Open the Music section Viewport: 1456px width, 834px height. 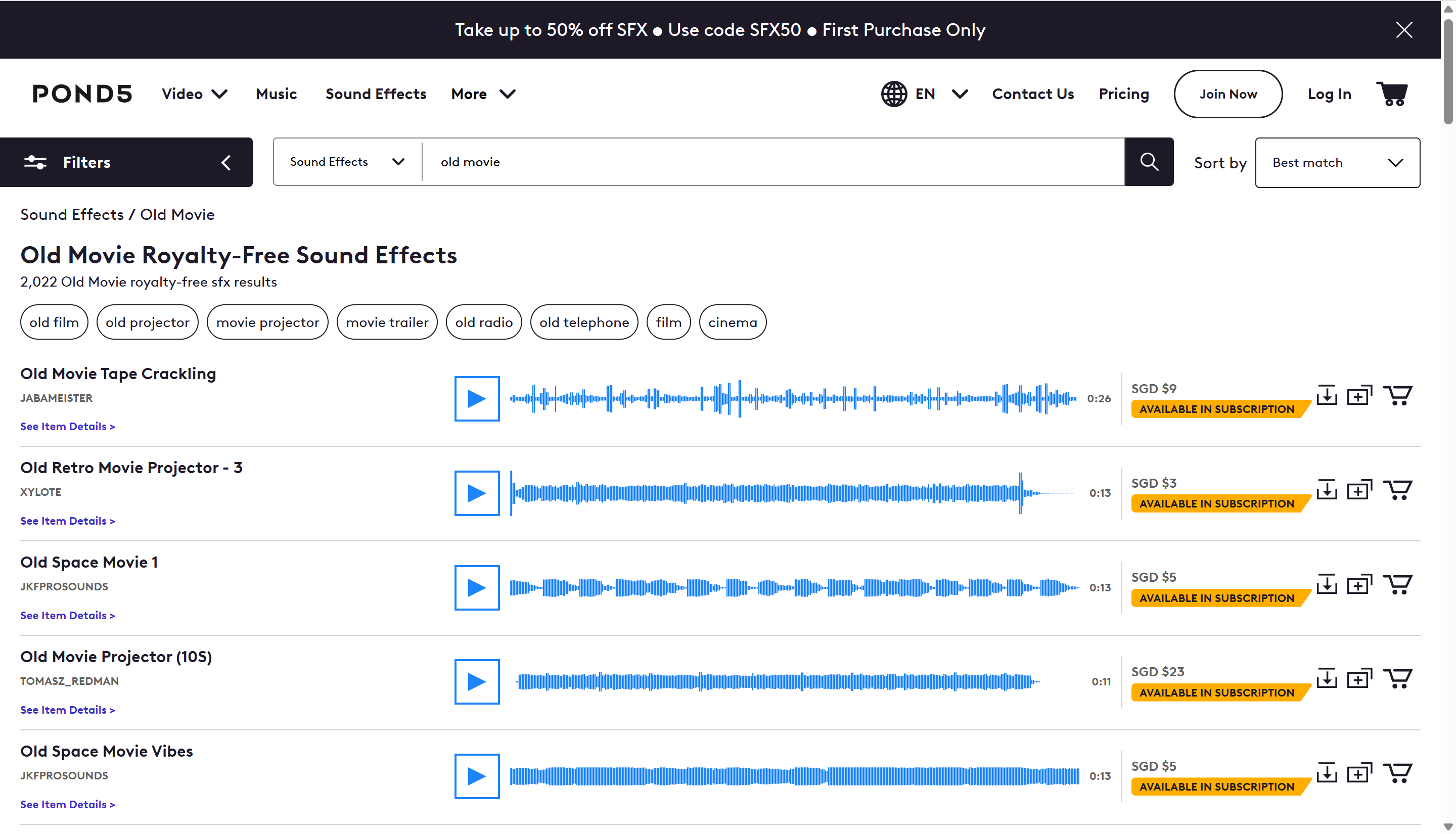276,94
